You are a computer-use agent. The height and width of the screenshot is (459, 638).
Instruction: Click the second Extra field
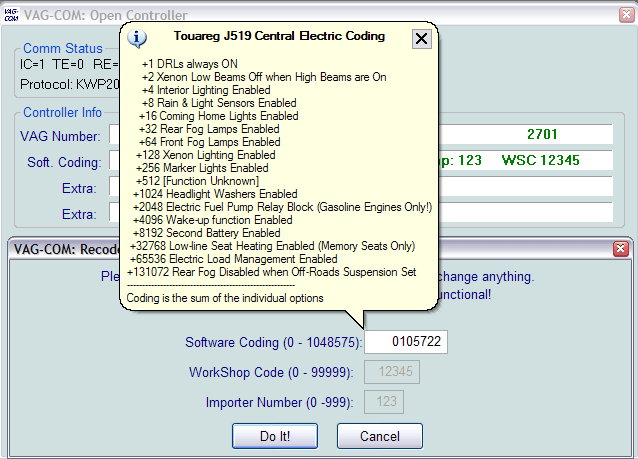361,212
